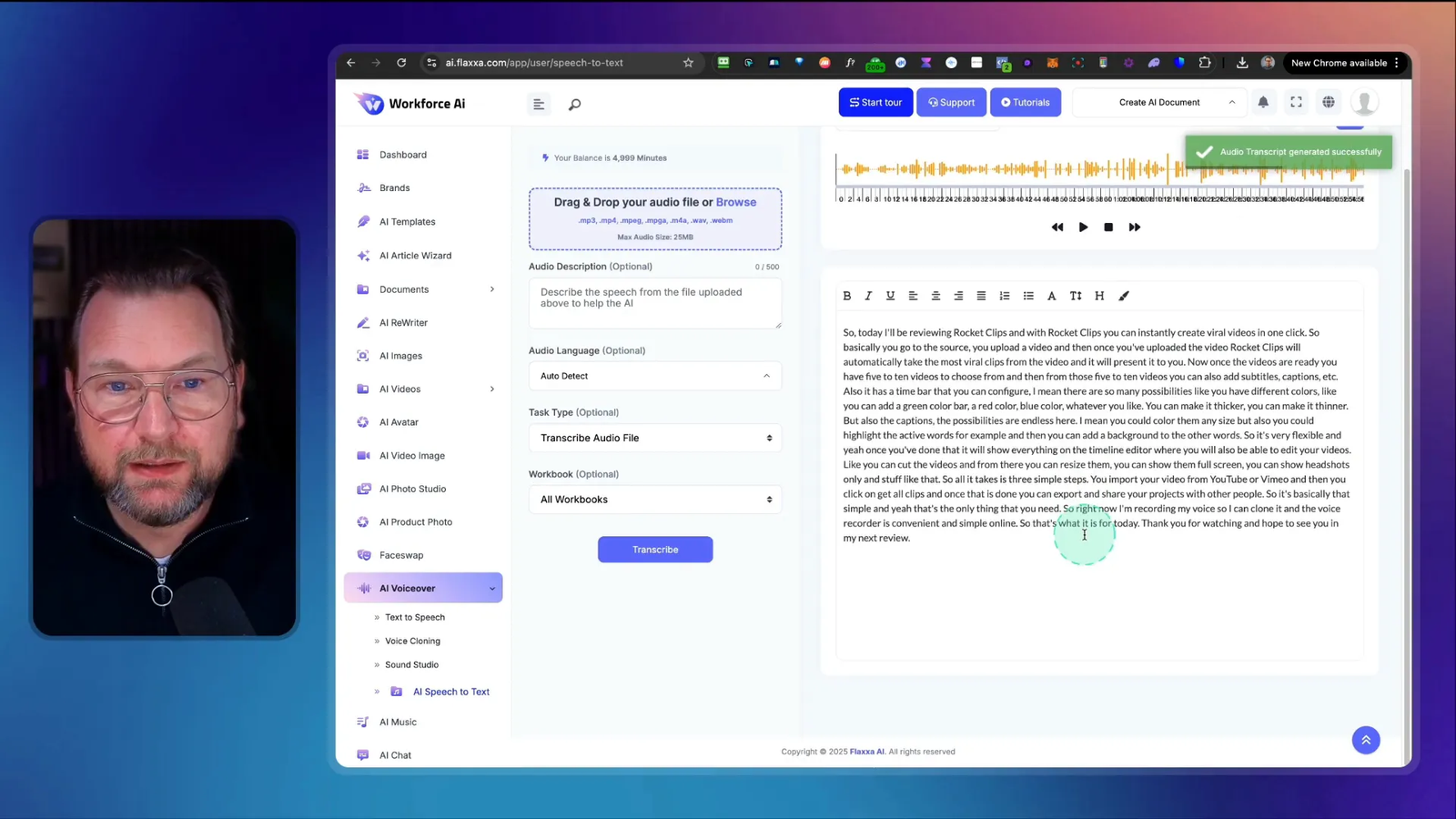Toggle underline formatting in editor toolbar

pyautogui.click(x=890, y=296)
